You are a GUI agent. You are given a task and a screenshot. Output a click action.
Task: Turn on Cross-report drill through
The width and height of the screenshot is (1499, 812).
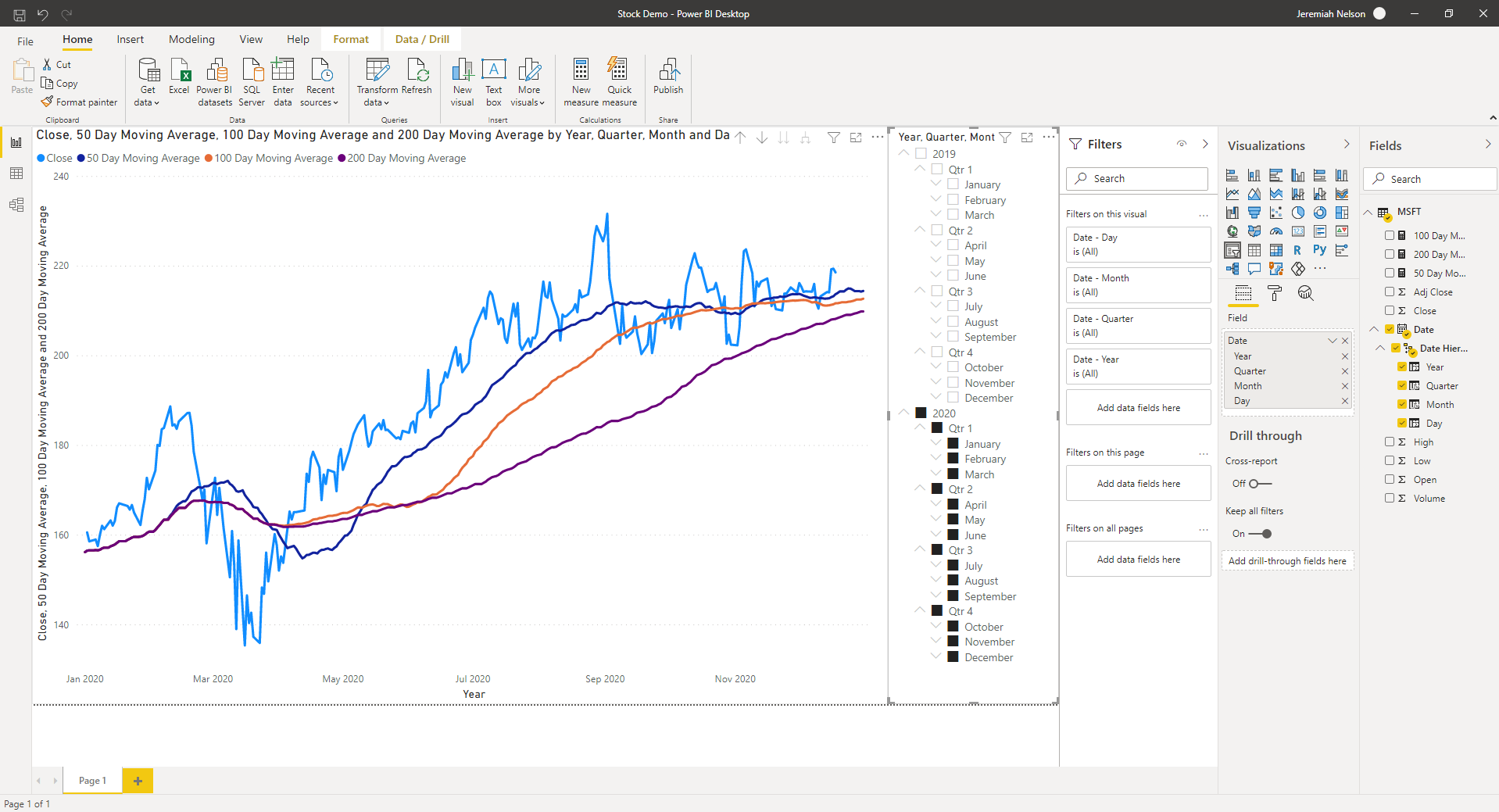(1260, 484)
